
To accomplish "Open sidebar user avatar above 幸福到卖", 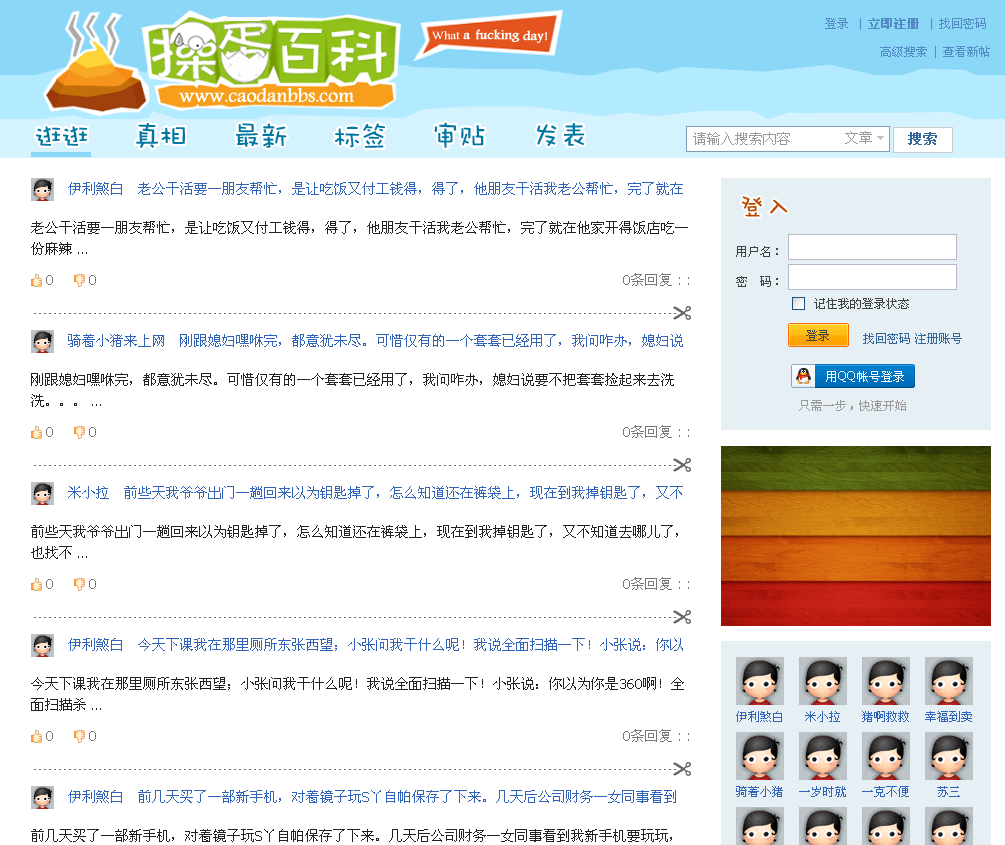I will [949, 681].
